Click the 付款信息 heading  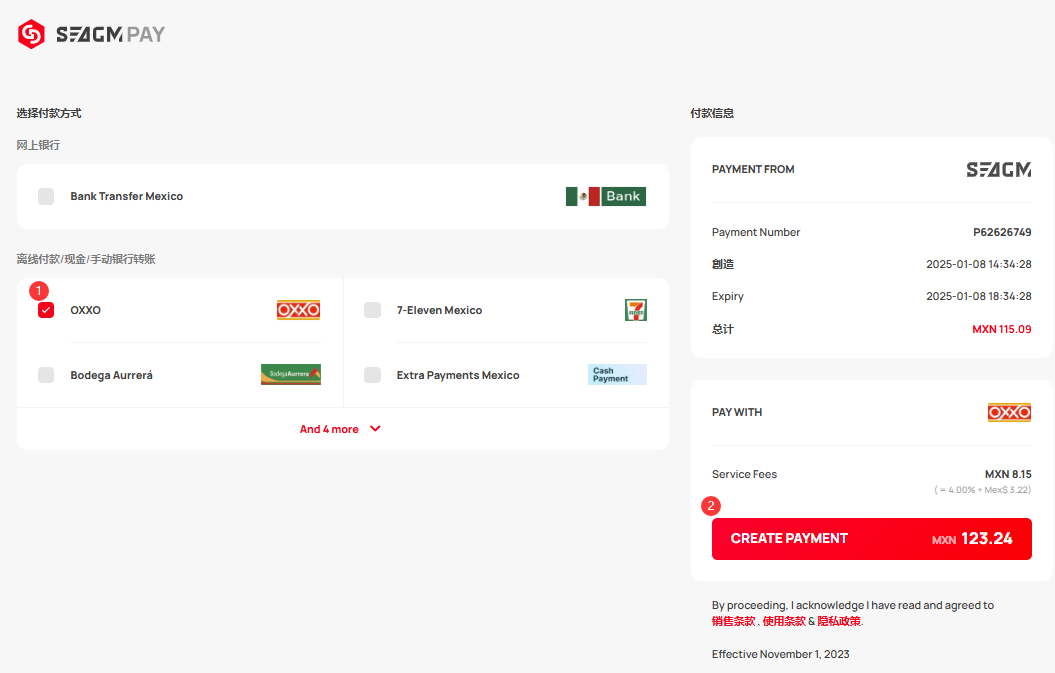point(712,113)
